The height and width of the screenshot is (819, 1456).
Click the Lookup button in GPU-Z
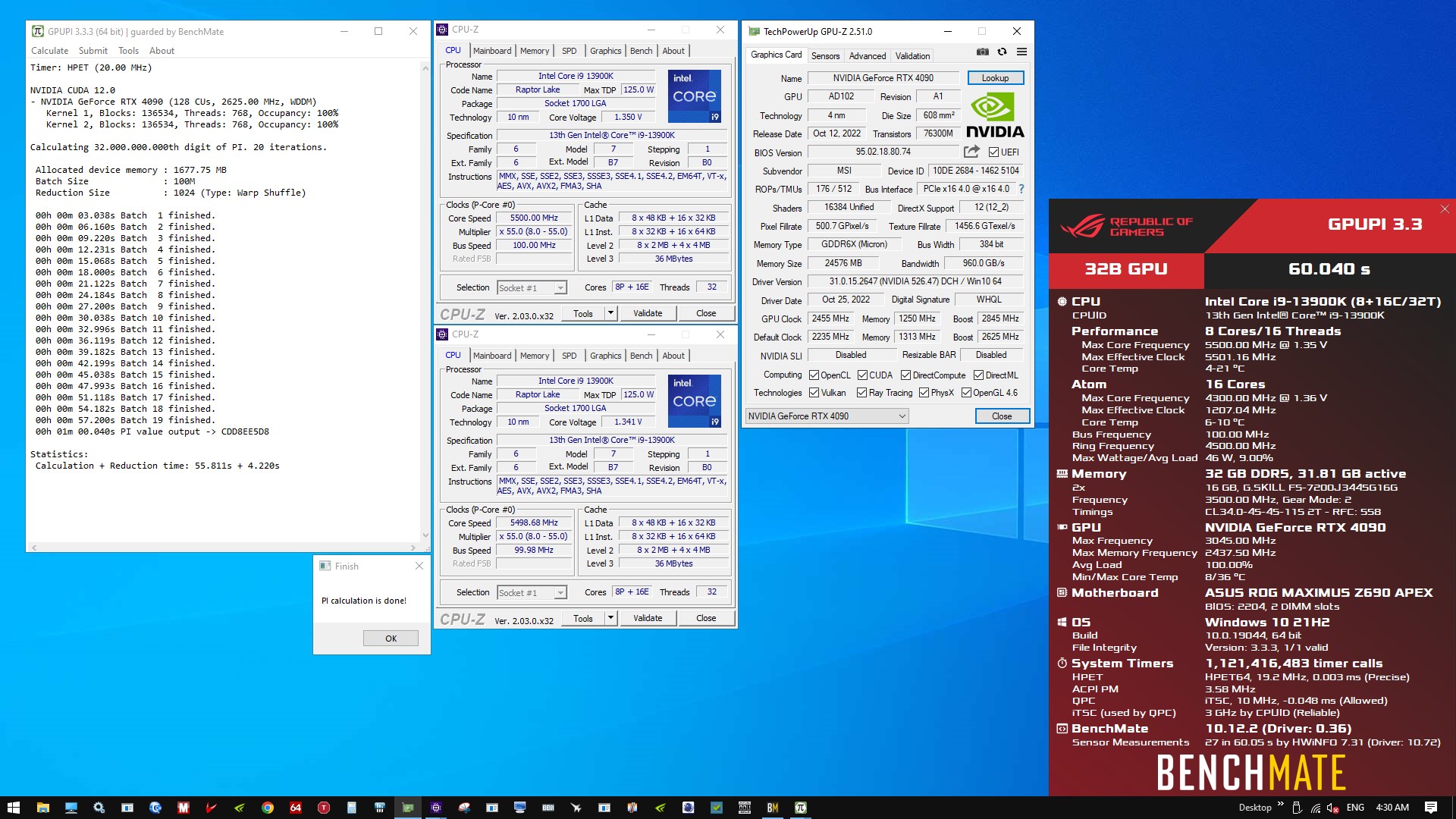click(x=995, y=78)
